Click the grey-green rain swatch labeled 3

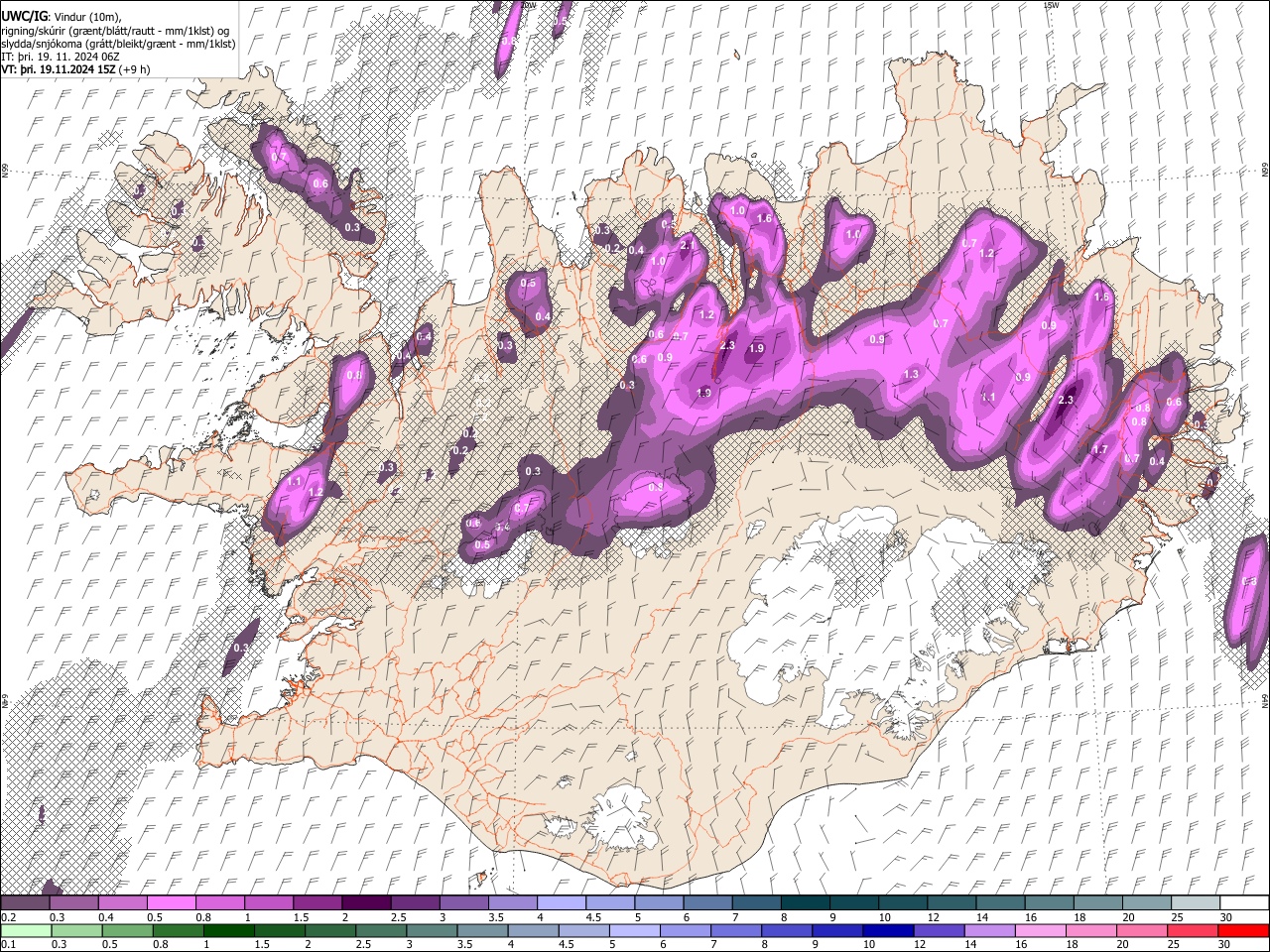[431, 930]
